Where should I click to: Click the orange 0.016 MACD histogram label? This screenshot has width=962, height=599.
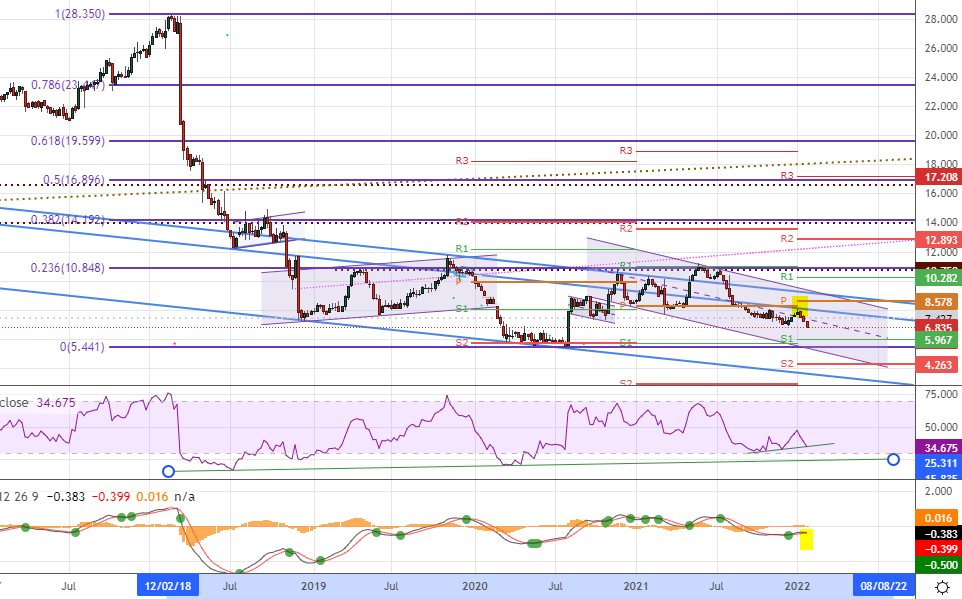click(937, 518)
